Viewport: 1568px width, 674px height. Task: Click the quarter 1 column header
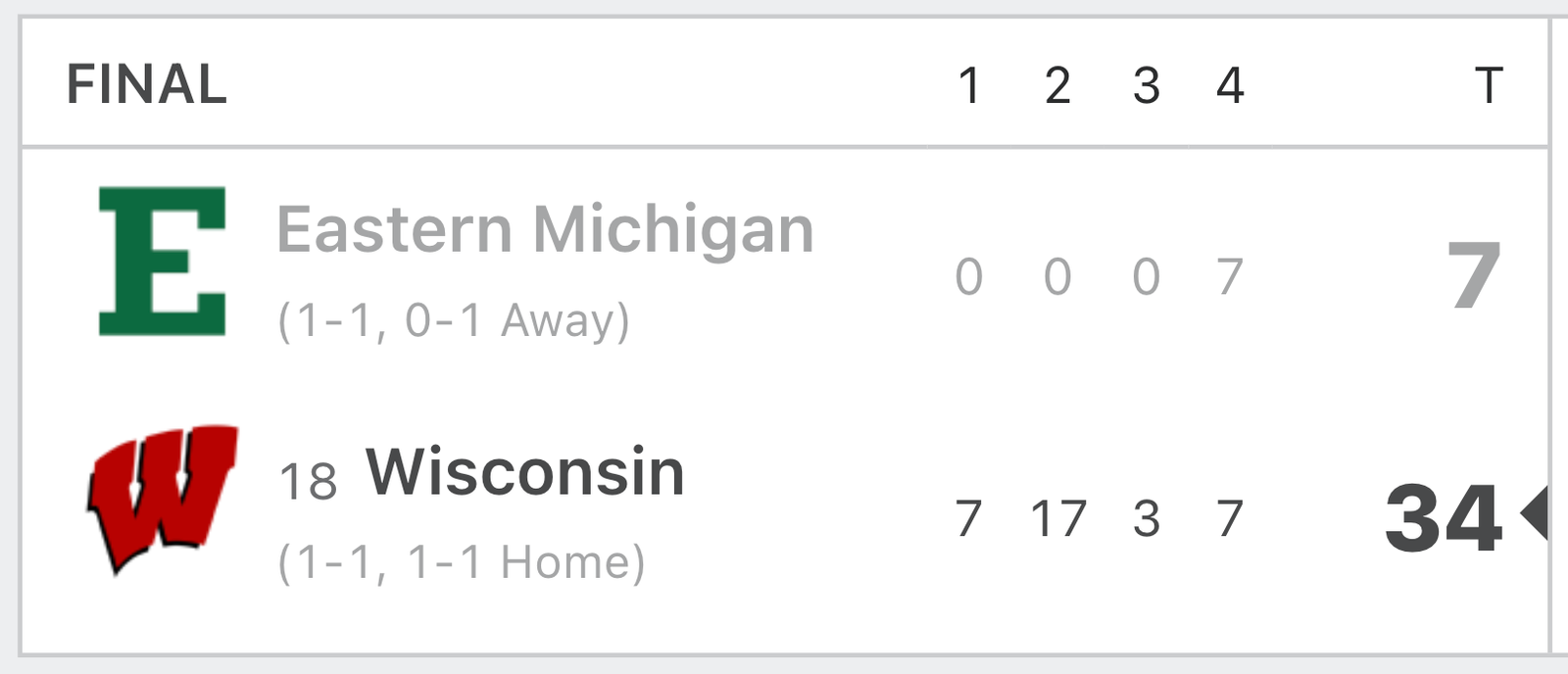[969, 85]
